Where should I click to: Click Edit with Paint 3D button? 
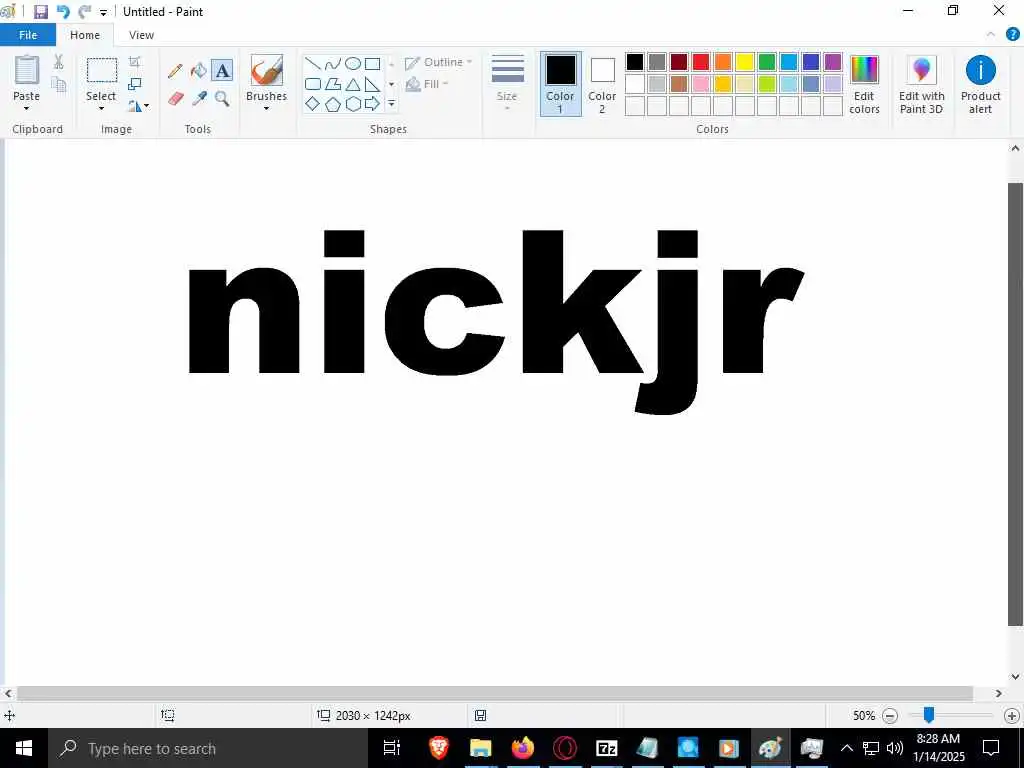[921, 85]
